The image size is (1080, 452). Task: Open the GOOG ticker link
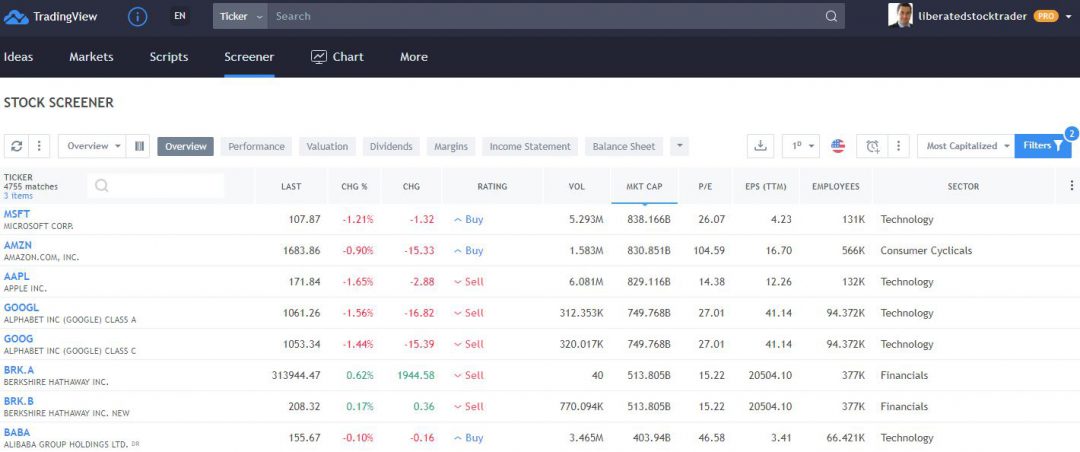pos(19,338)
